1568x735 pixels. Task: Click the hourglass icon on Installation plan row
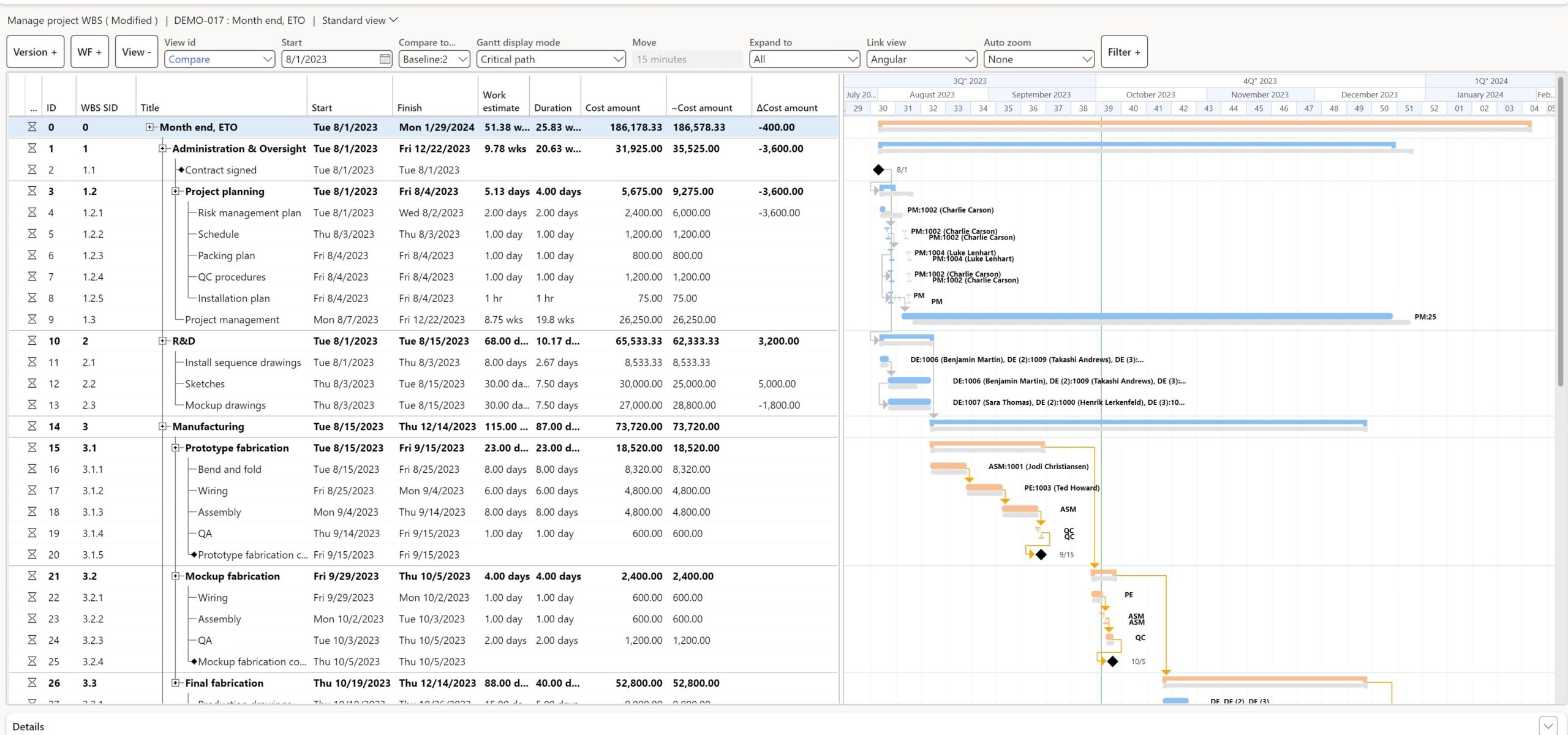(32, 298)
